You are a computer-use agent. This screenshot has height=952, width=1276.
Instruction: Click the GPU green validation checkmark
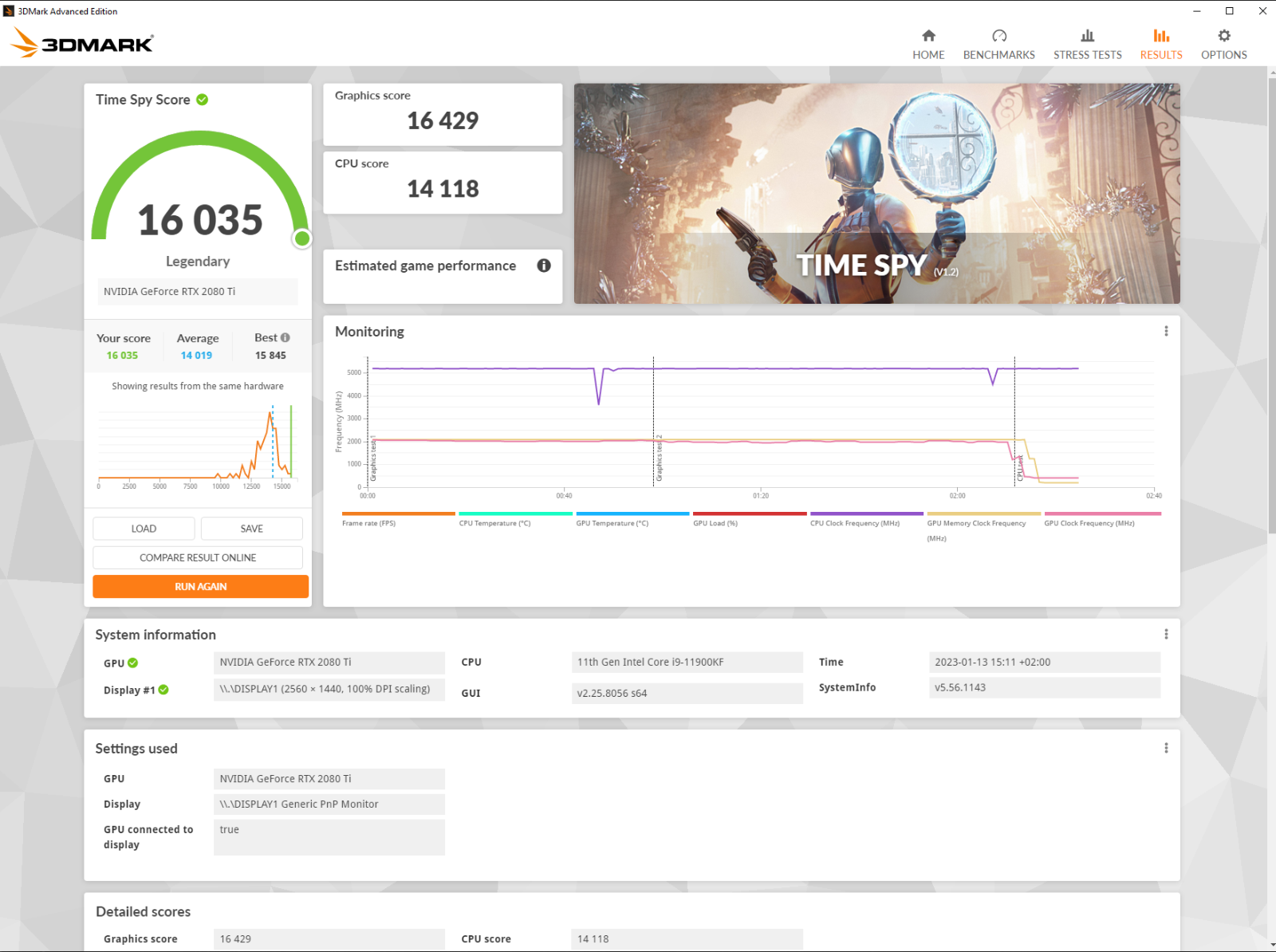pos(133,663)
